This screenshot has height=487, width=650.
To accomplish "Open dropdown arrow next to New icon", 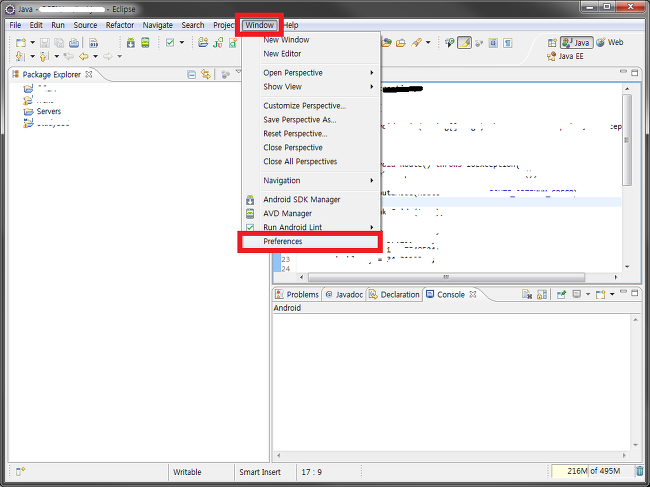I will pyautogui.click(x=32, y=43).
